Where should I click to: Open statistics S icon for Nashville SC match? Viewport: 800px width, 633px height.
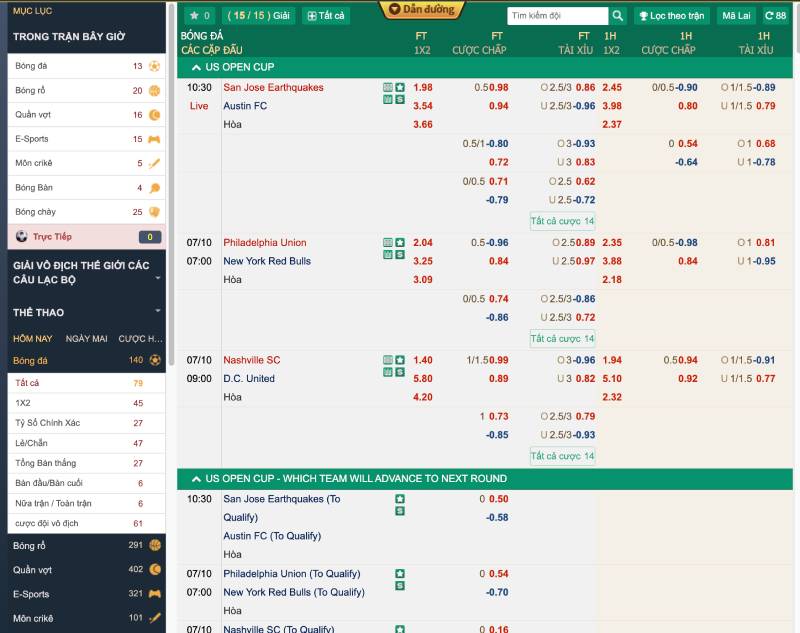pyautogui.click(x=400, y=372)
